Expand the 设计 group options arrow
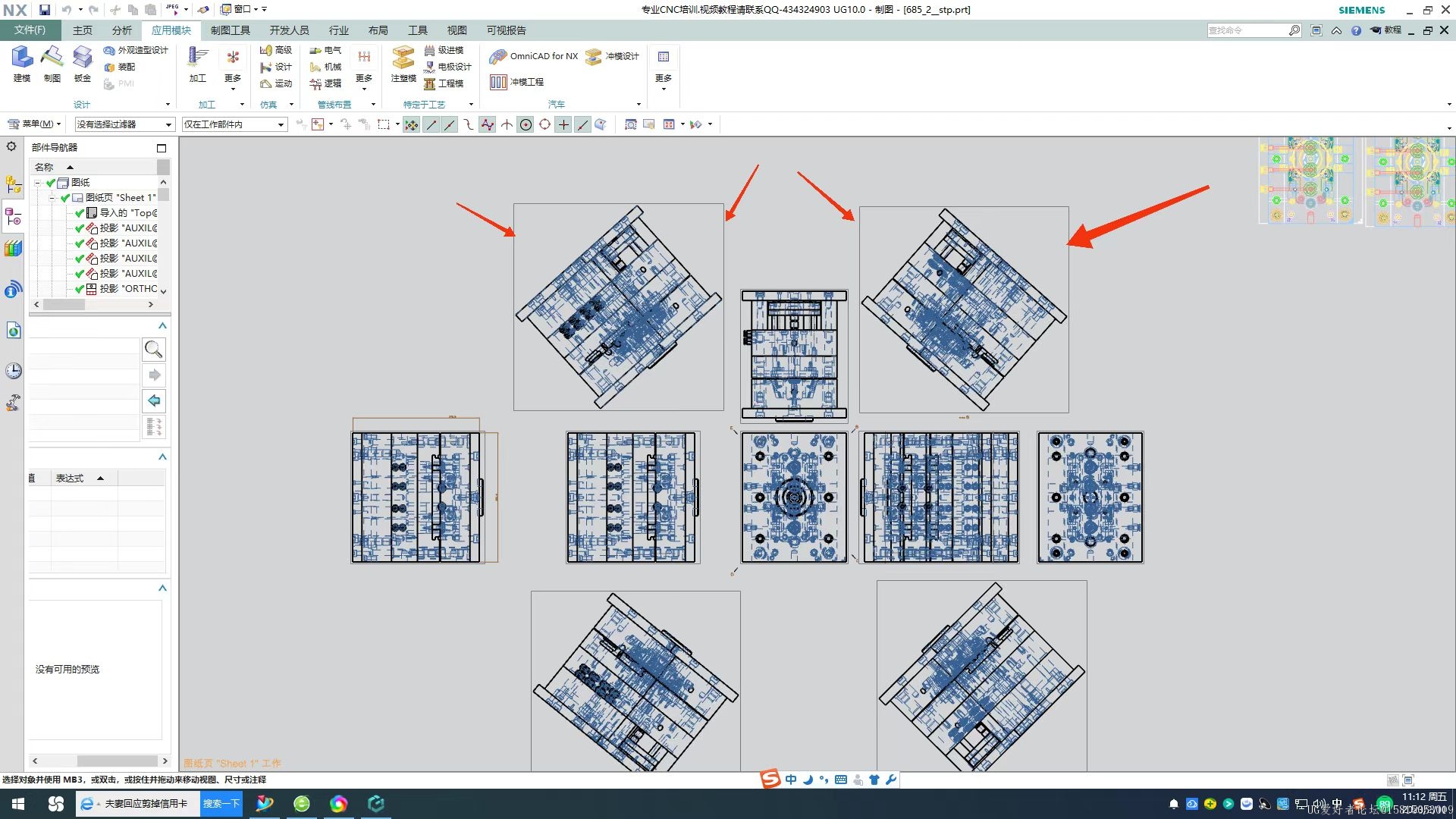 [168, 105]
